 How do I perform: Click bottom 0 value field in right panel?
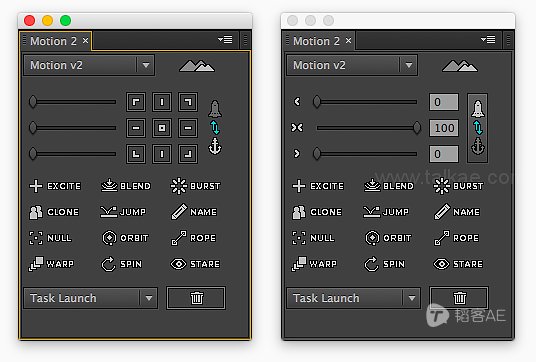(444, 154)
